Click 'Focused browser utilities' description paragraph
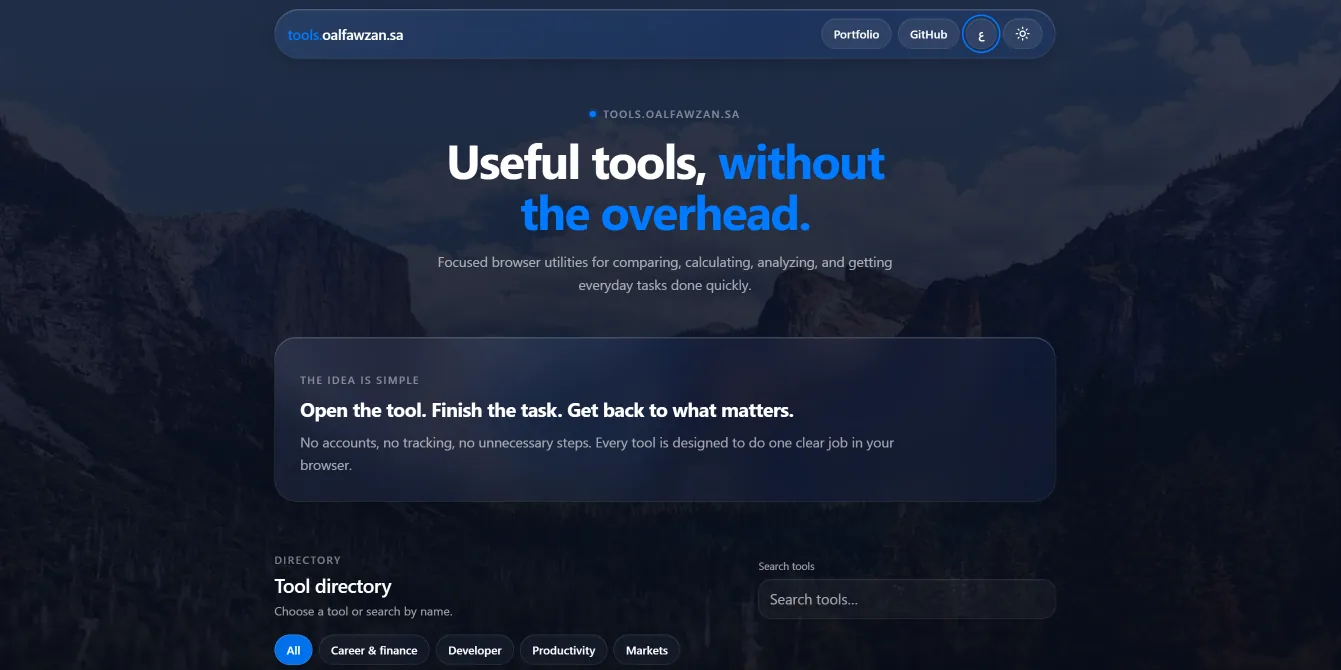The height and width of the screenshot is (670, 1341). [665, 273]
